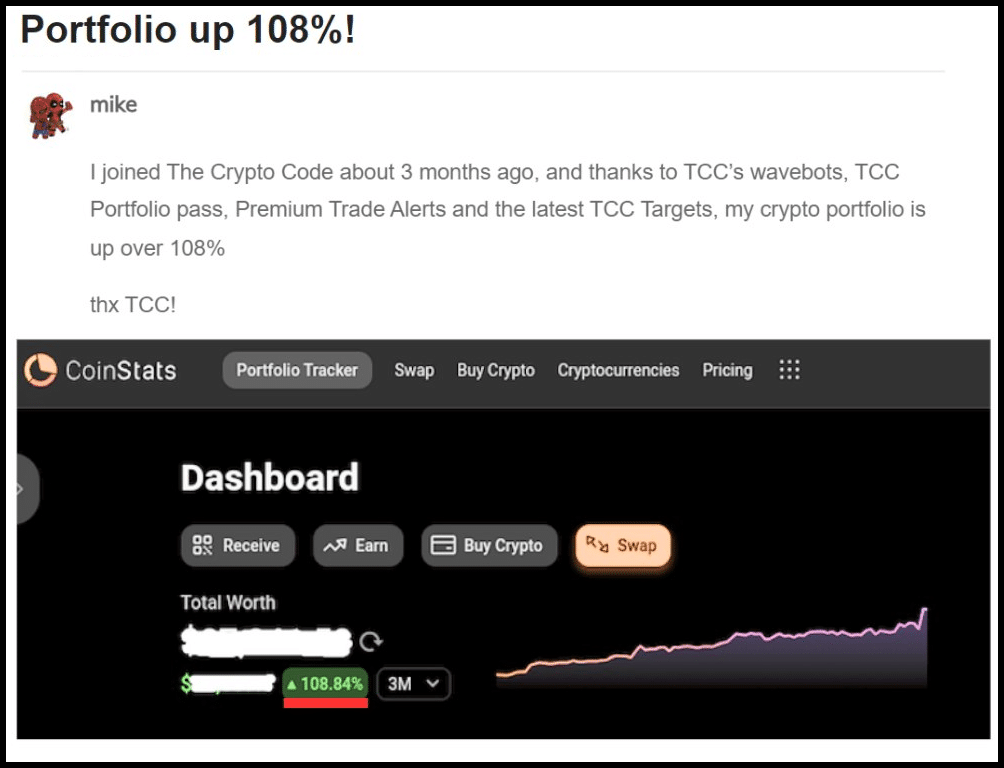
Task: Open Swap in the top navigation
Action: 414,370
